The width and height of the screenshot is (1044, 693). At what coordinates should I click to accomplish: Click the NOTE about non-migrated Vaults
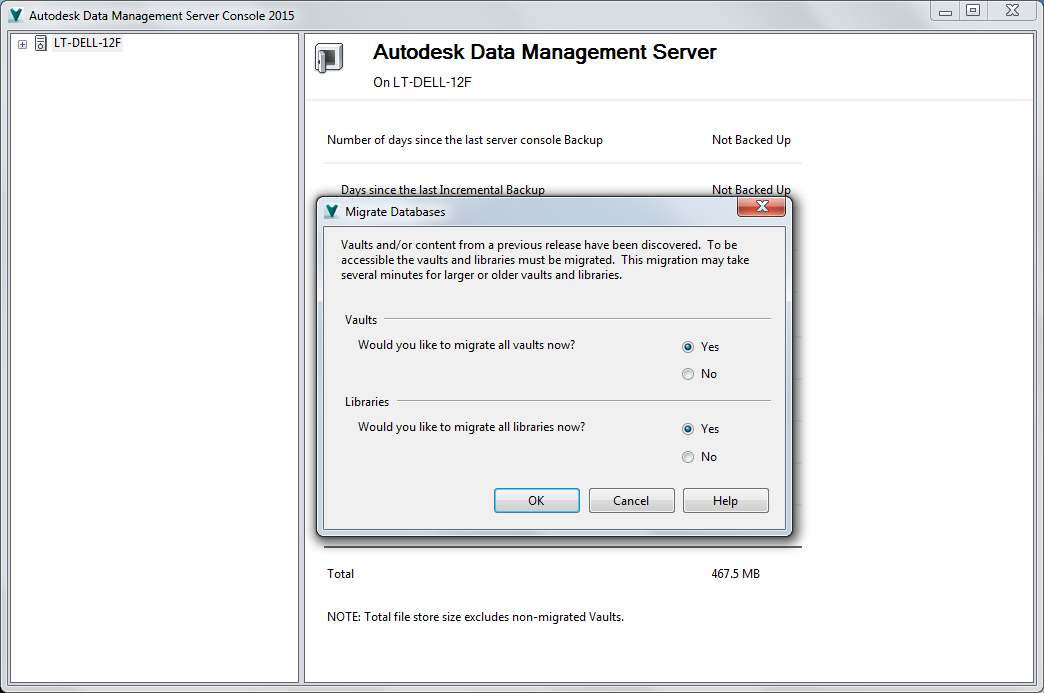point(475,617)
